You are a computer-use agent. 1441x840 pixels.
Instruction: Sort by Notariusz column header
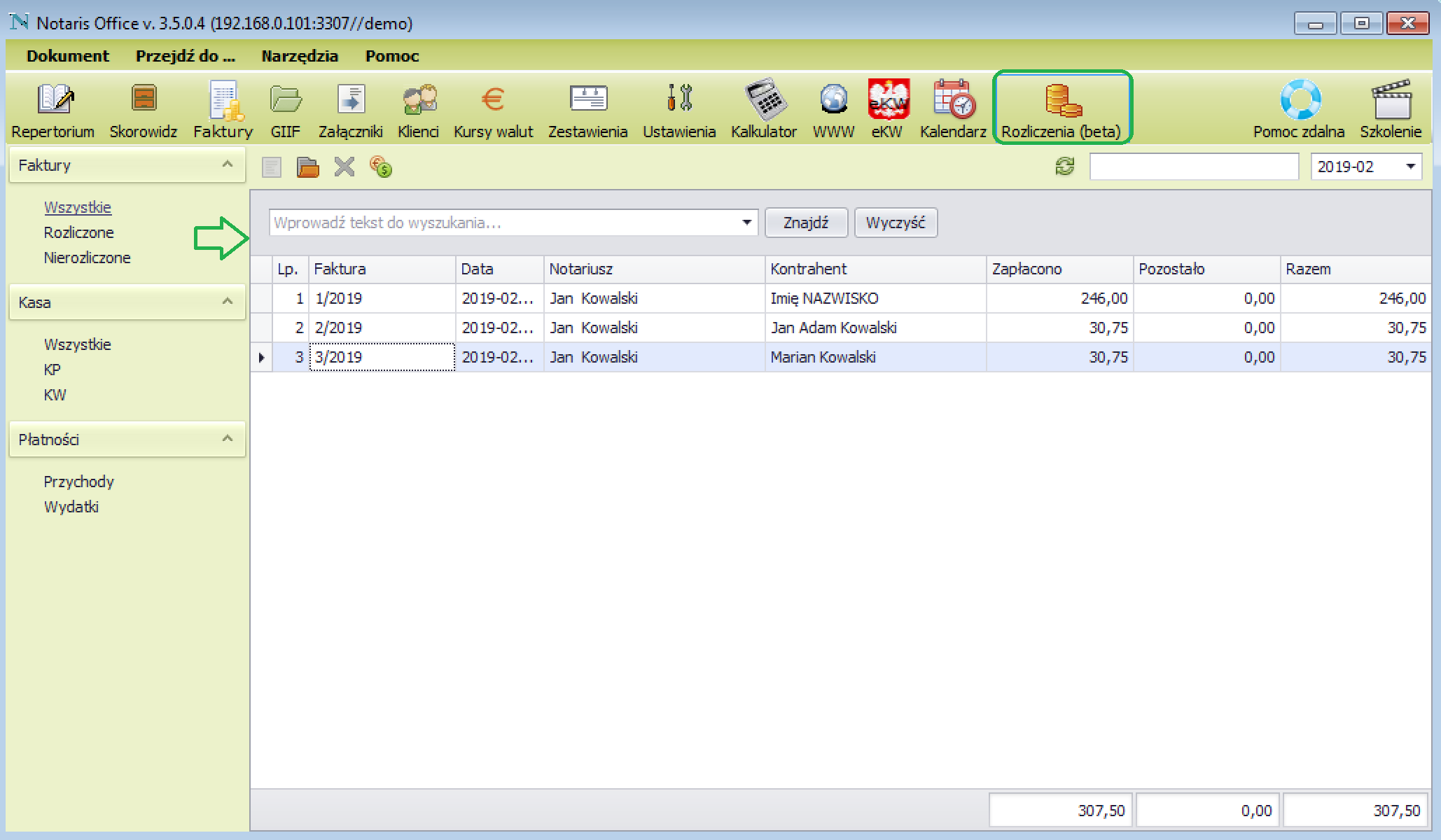click(x=655, y=269)
